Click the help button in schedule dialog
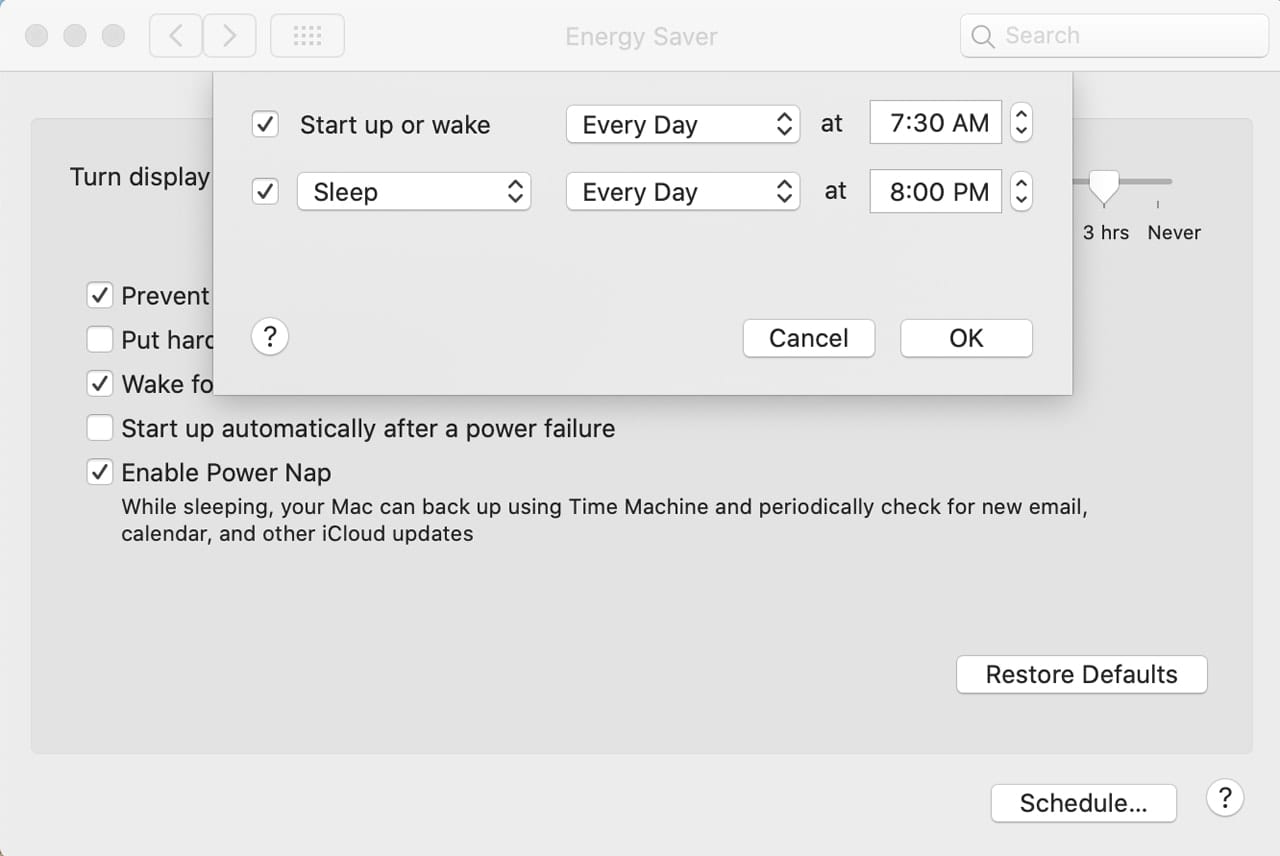Viewport: 1280px width, 856px height. click(270, 337)
